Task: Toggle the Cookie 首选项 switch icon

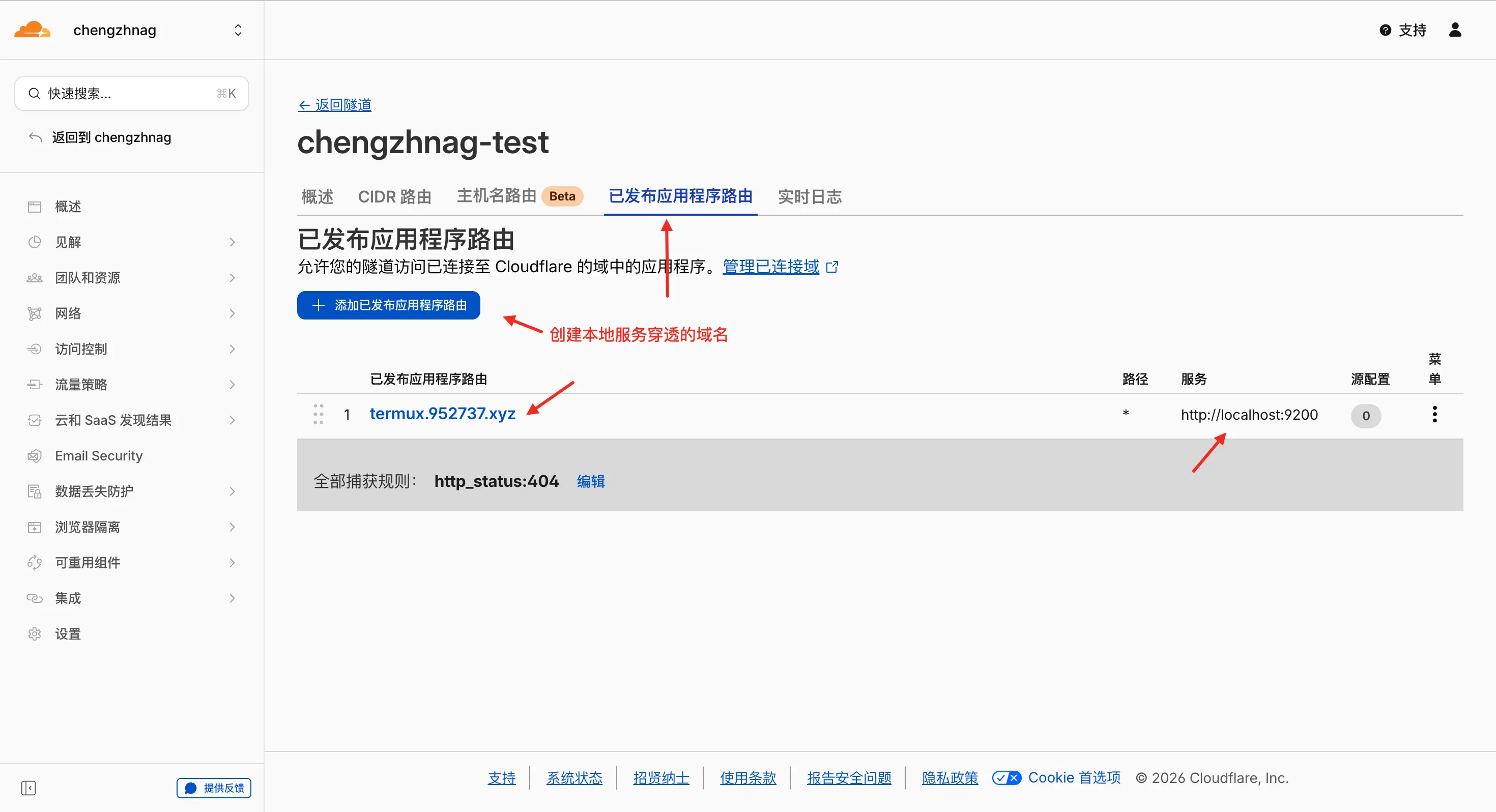Action: point(1006,778)
